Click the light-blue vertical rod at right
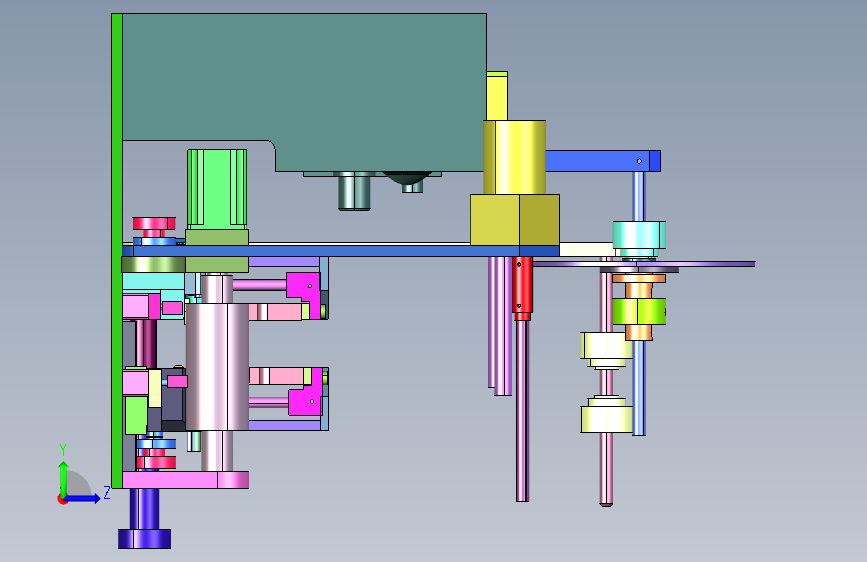 (x=639, y=387)
